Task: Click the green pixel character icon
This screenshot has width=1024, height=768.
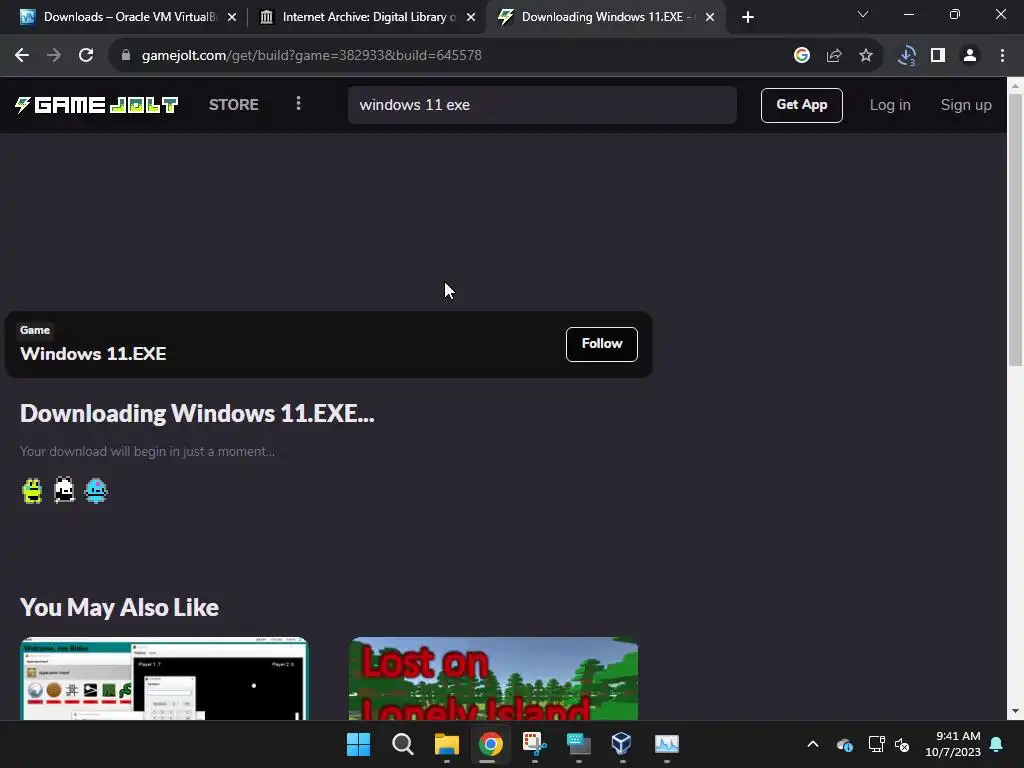Action: (x=32, y=490)
